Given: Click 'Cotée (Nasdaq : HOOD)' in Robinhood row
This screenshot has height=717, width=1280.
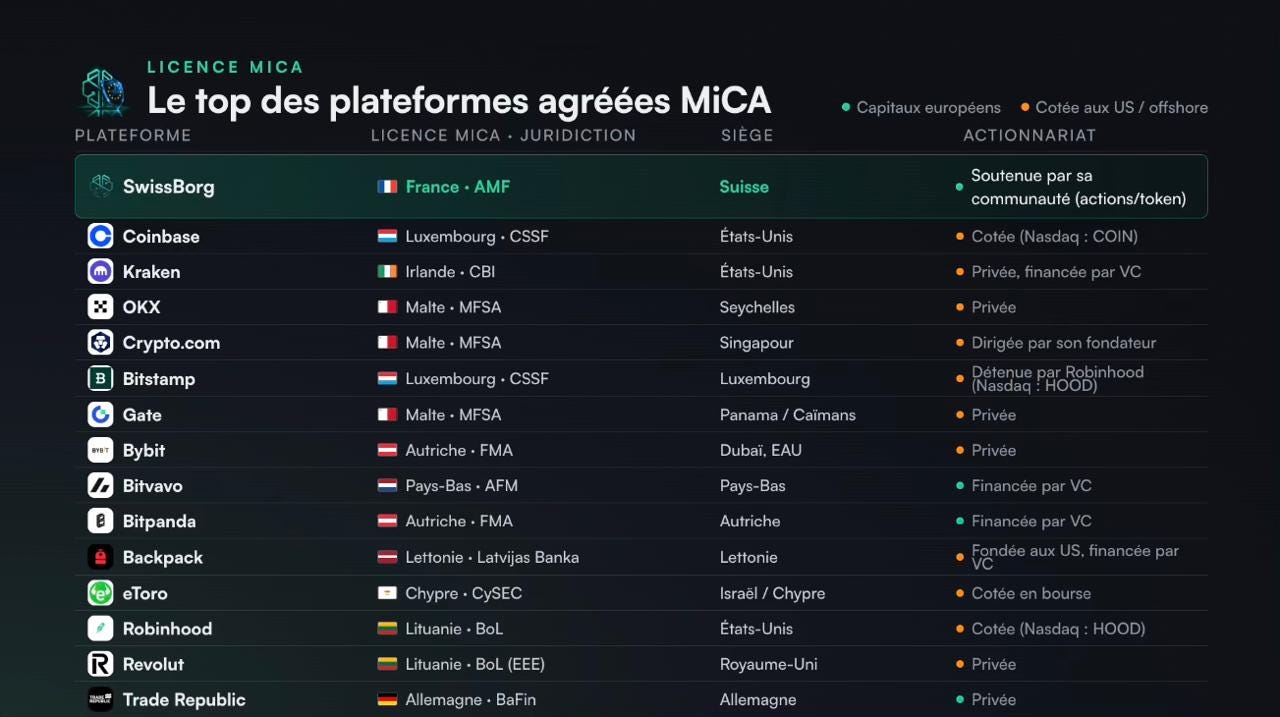Looking at the screenshot, I should click(1058, 628).
